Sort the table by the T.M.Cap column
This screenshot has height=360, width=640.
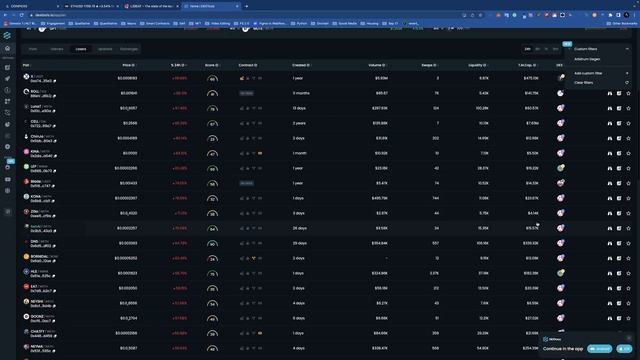(x=528, y=65)
